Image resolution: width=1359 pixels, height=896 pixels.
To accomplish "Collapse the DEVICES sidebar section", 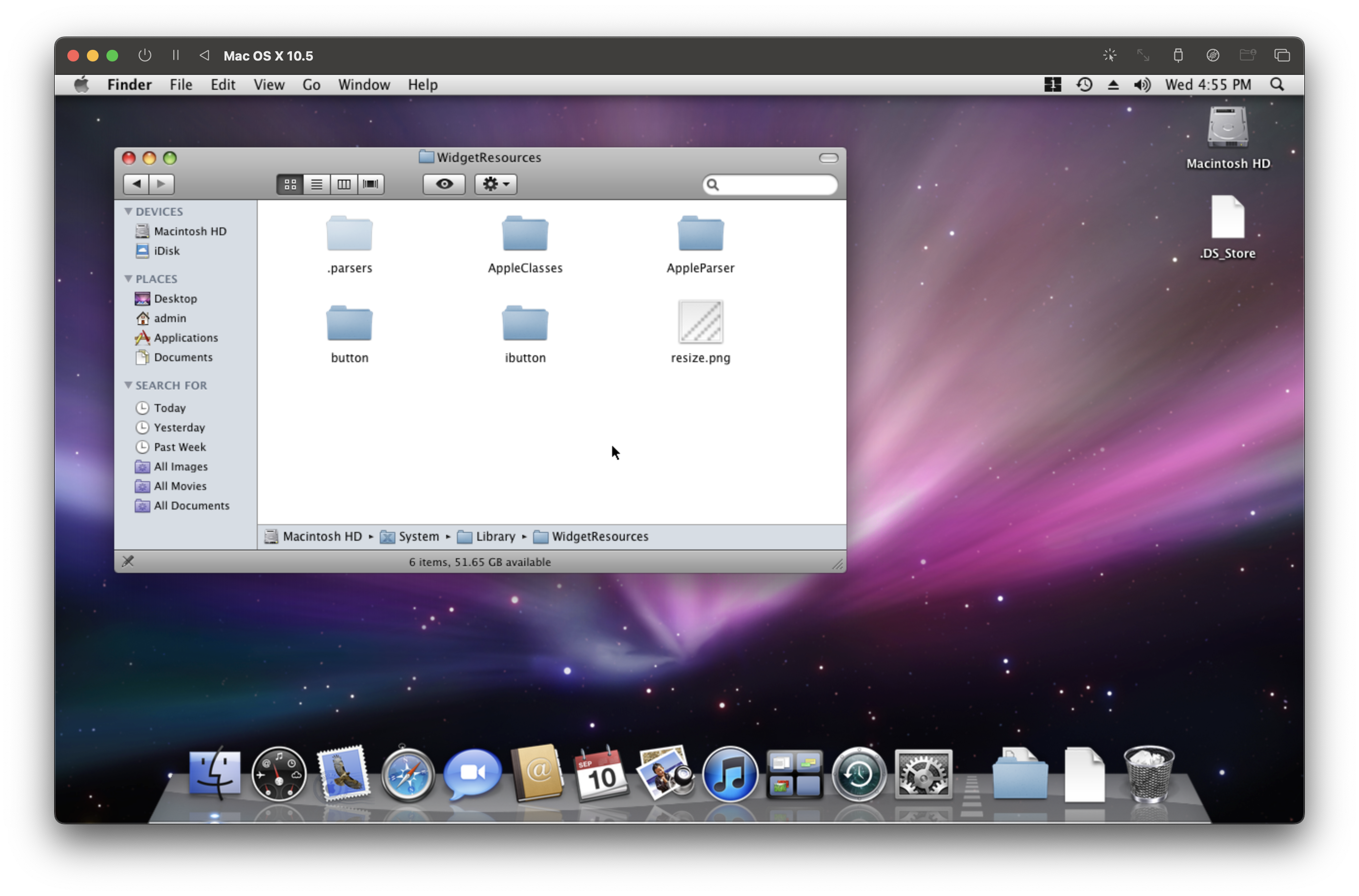I will tap(128, 211).
